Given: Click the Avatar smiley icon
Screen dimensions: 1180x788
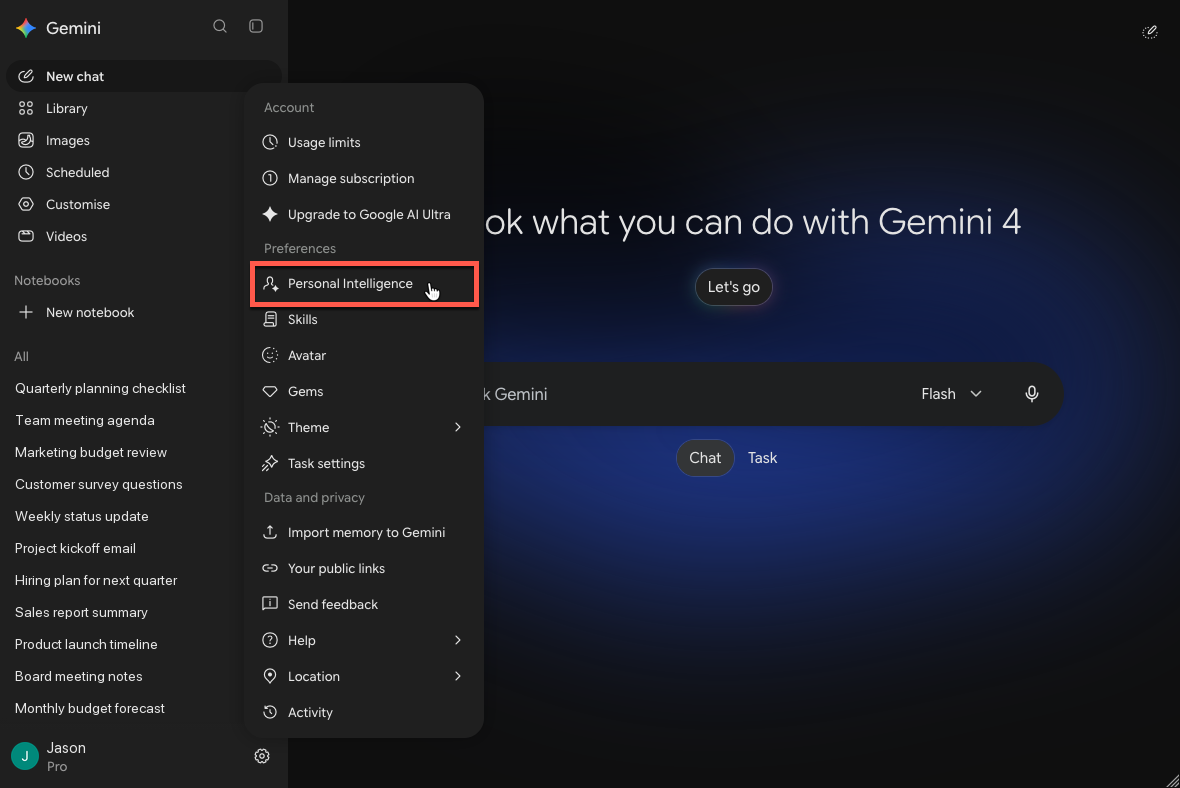Looking at the screenshot, I should pyautogui.click(x=270, y=355).
